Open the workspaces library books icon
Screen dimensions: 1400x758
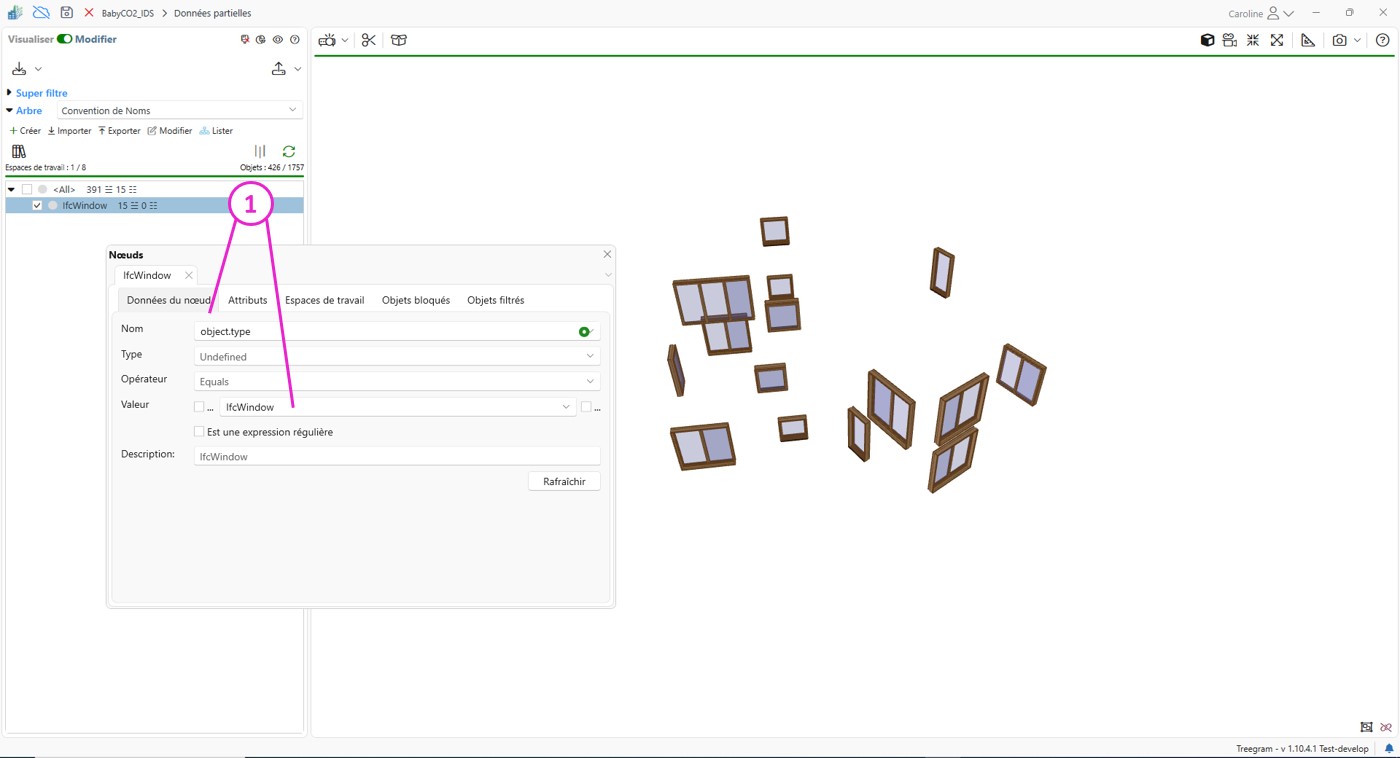point(19,151)
